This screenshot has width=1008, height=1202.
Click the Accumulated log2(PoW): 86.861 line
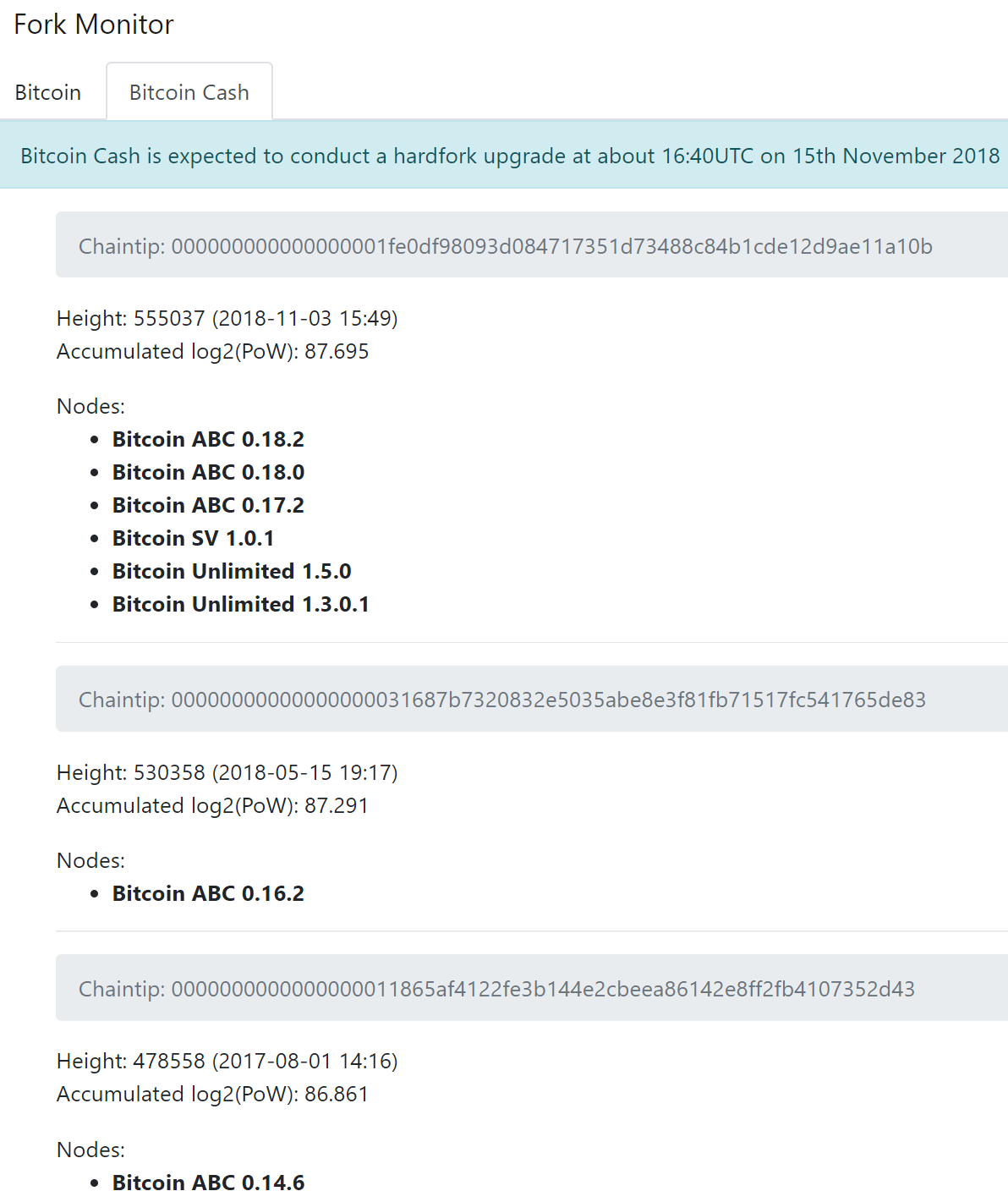point(213,1094)
